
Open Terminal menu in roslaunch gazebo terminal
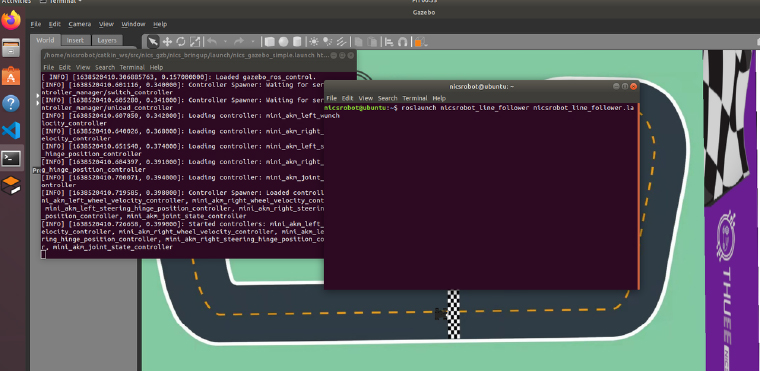coord(132,67)
